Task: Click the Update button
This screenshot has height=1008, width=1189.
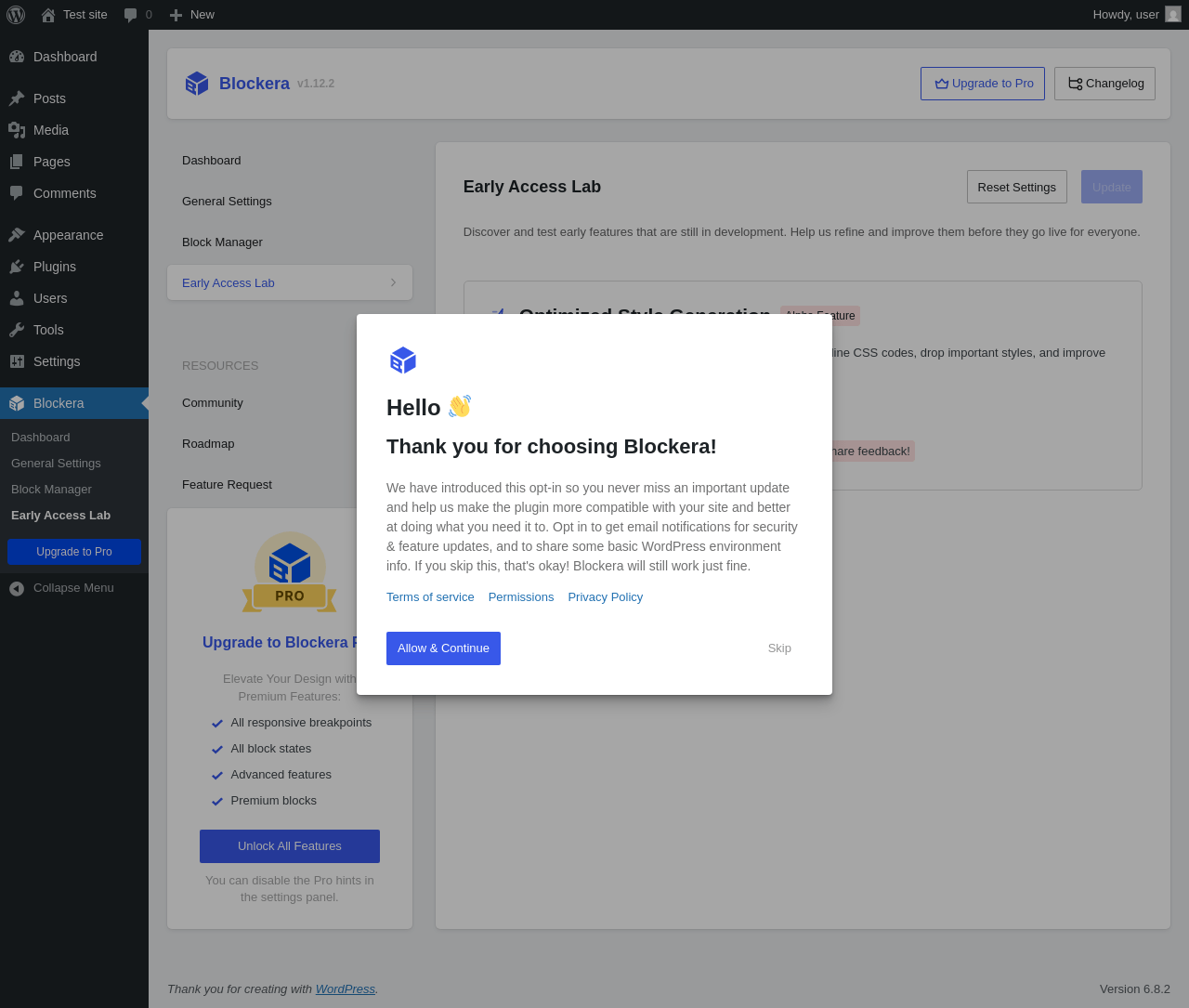Action: 1112,187
